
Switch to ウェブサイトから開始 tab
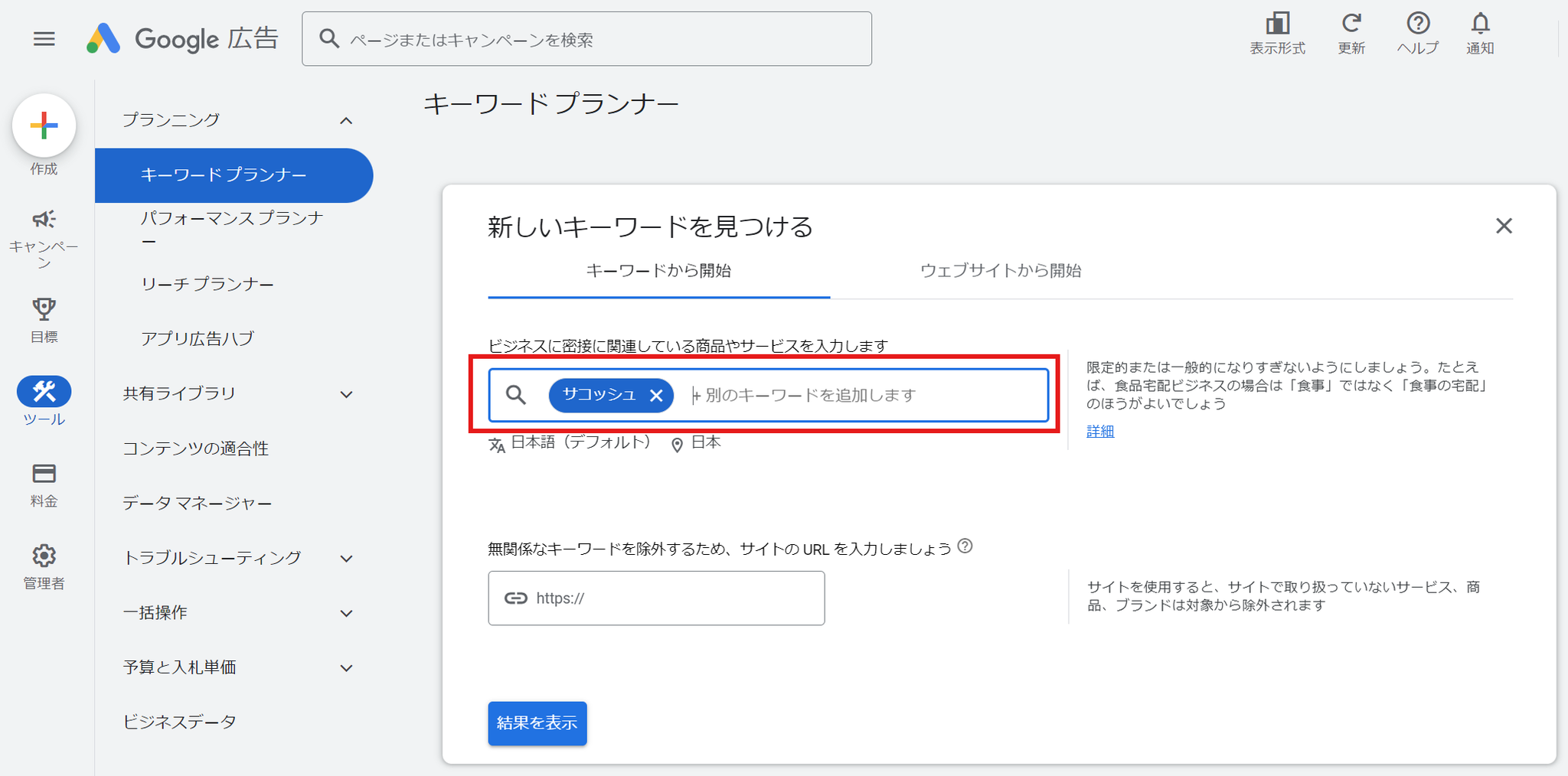[x=1001, y=271]
